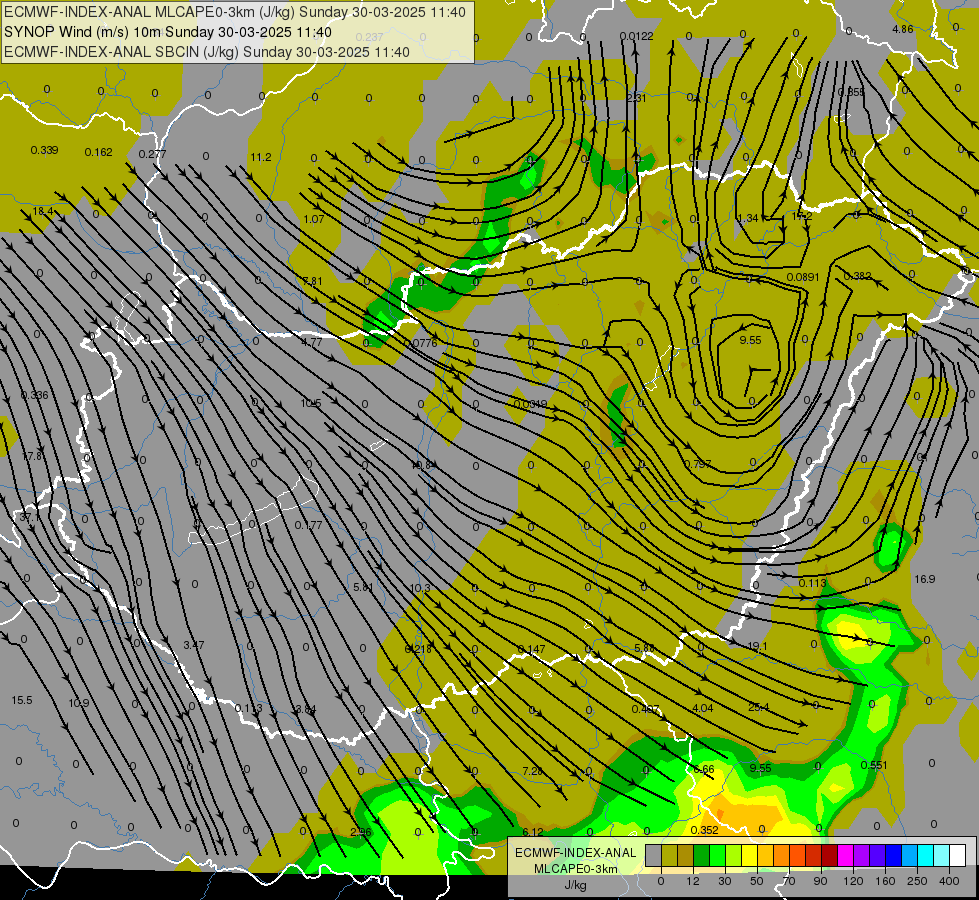
Task: Select the magenta legend color box
Action: (x=845, y=855)
